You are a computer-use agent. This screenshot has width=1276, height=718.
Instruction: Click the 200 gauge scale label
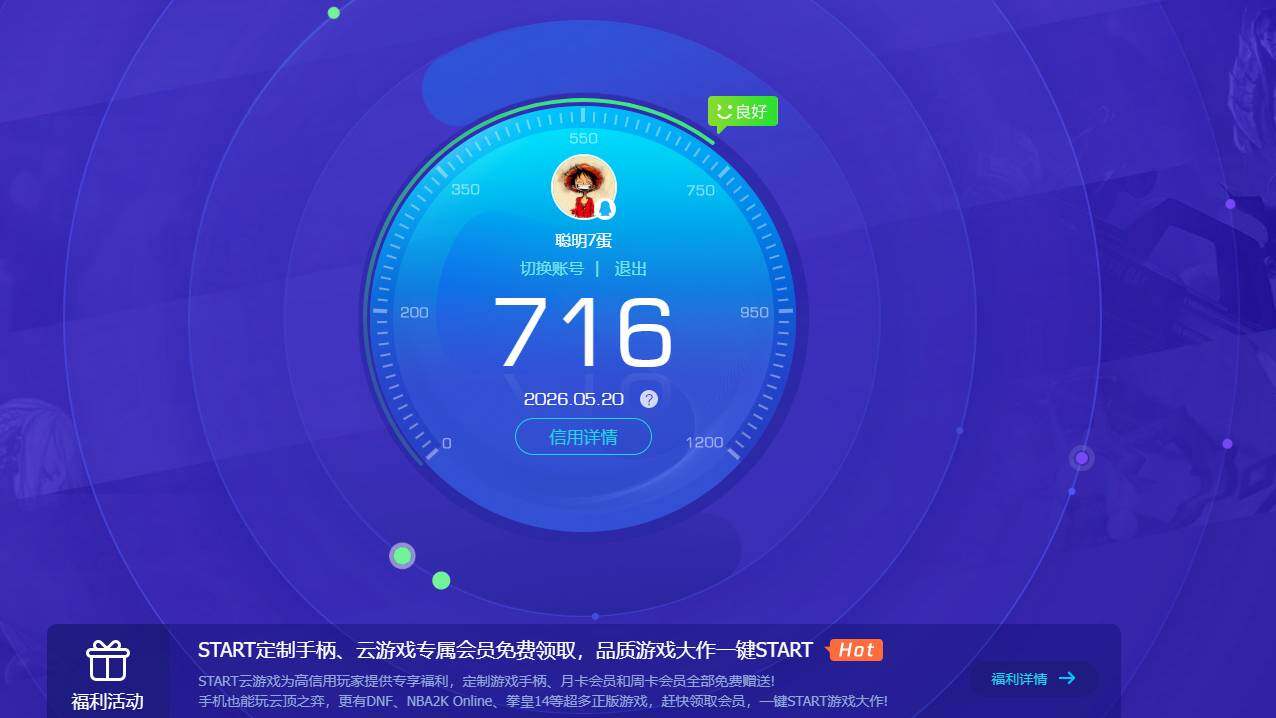(414, 312)
